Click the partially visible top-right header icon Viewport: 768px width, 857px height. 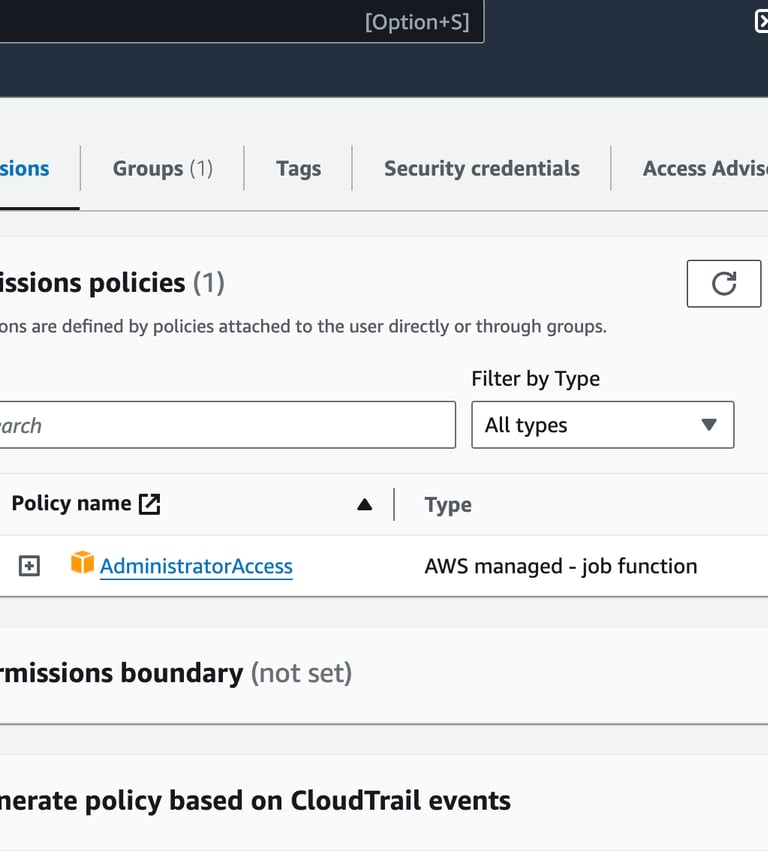[761, 22]
